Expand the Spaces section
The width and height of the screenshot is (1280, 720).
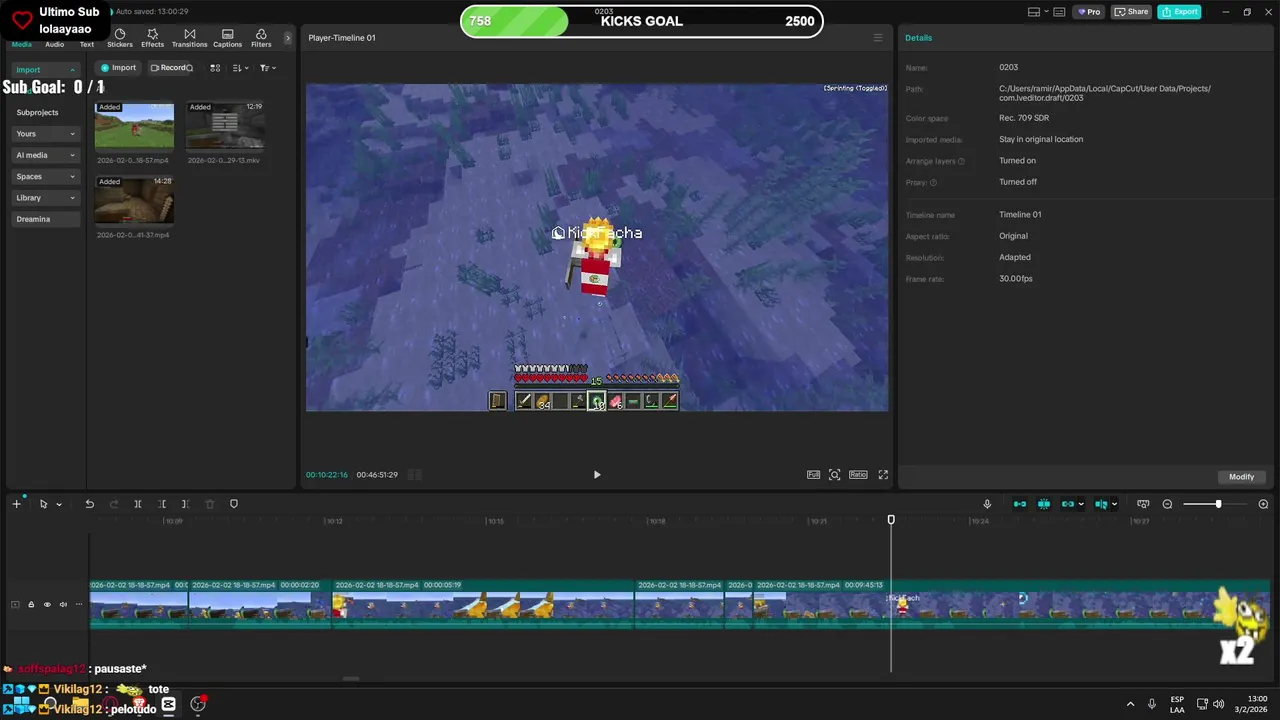coord(46,176)
